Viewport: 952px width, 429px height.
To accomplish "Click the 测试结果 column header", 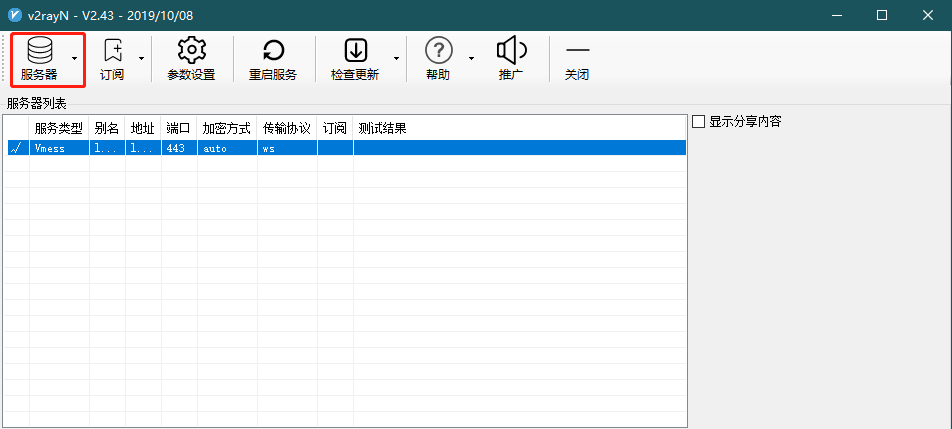I will [382, 129].
